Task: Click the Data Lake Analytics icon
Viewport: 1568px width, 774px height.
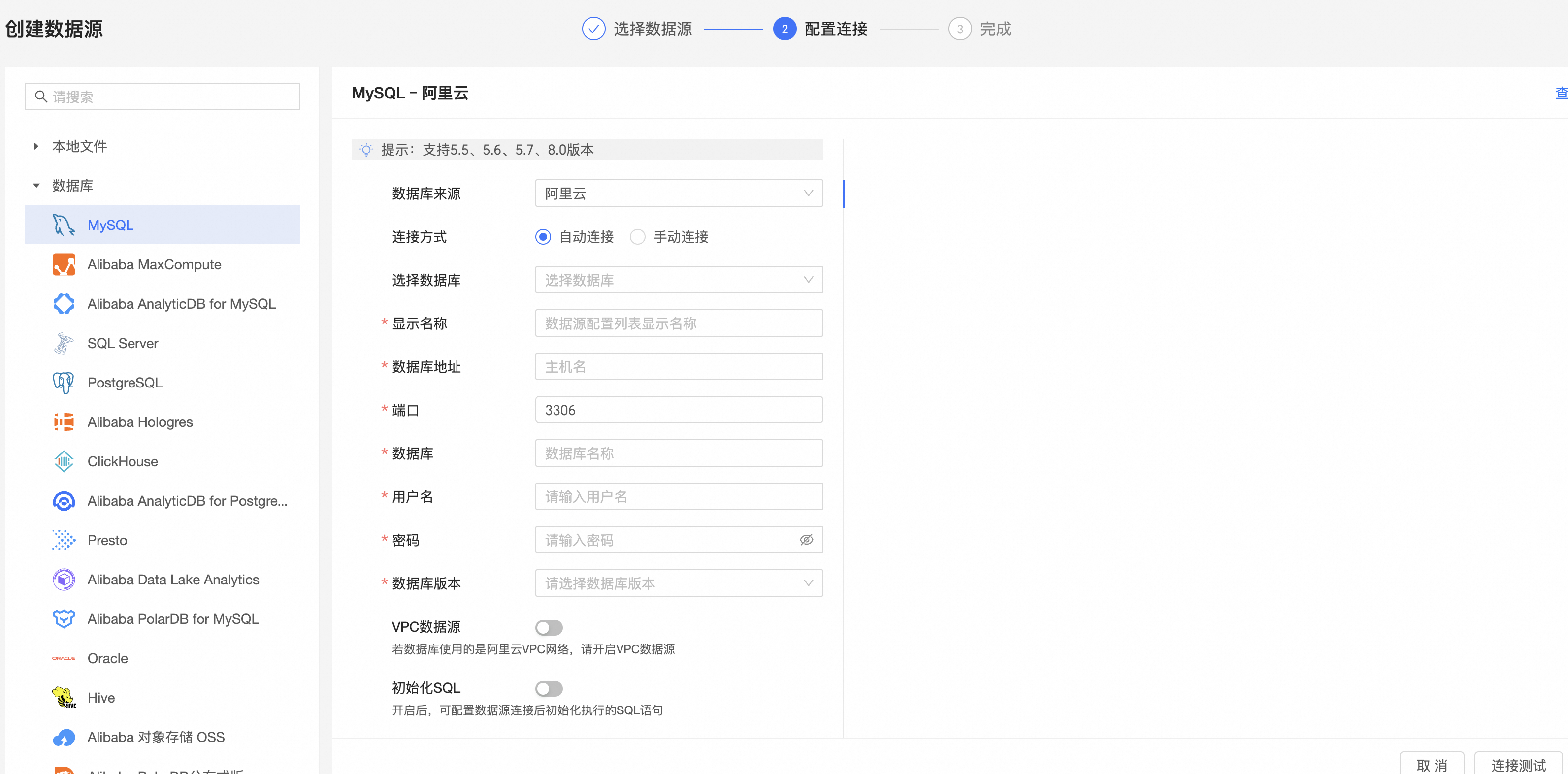Action: (x=64, y=580)
